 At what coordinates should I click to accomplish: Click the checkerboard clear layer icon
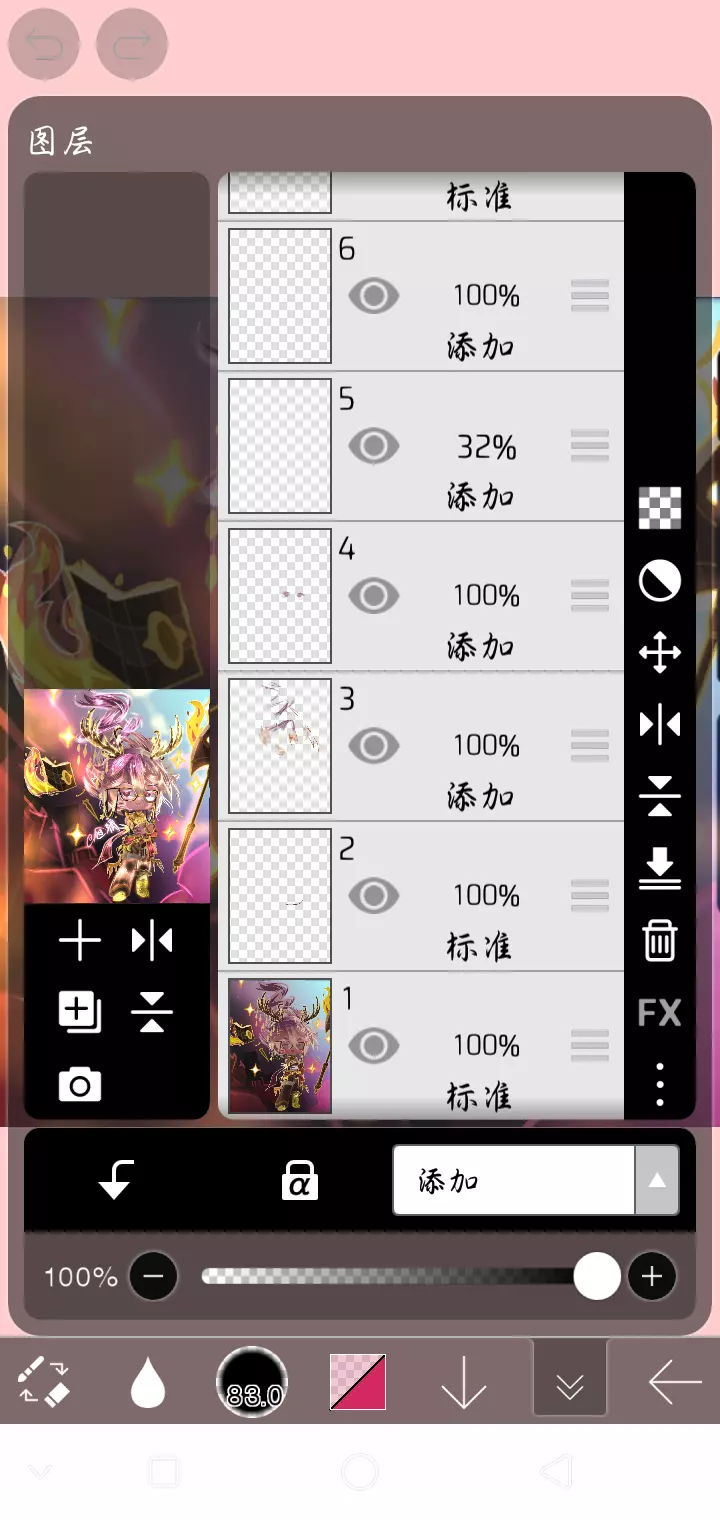660,508
